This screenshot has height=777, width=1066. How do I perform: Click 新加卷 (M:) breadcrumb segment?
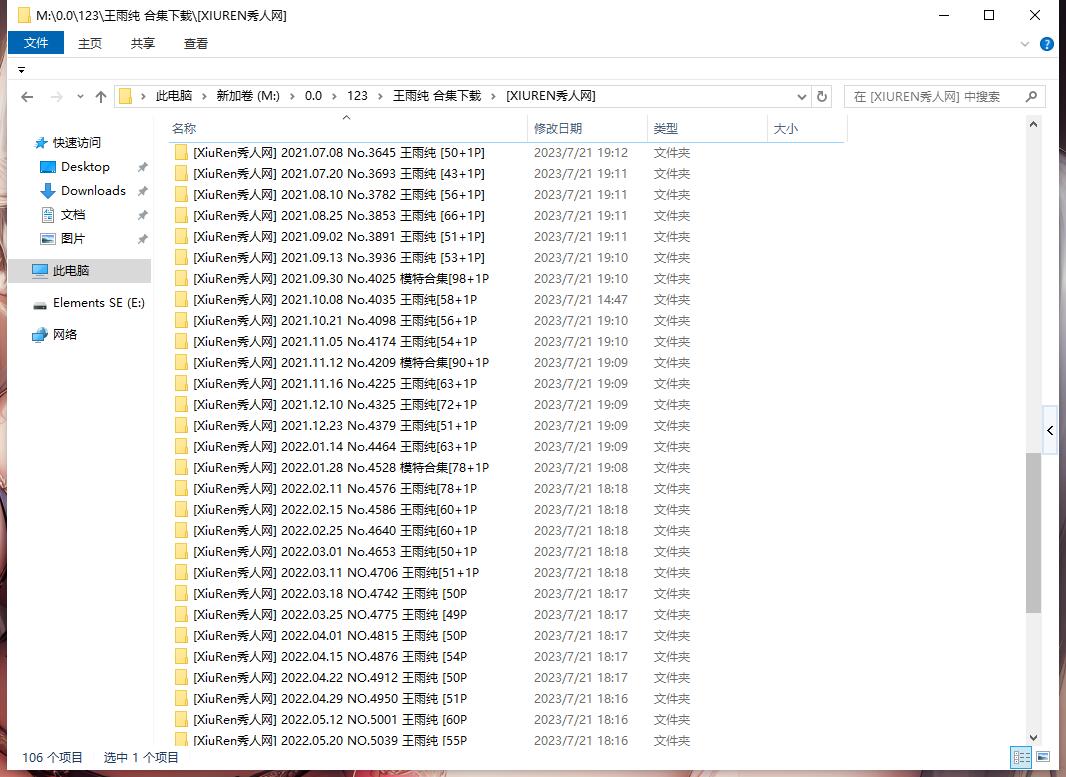(248, 96)
